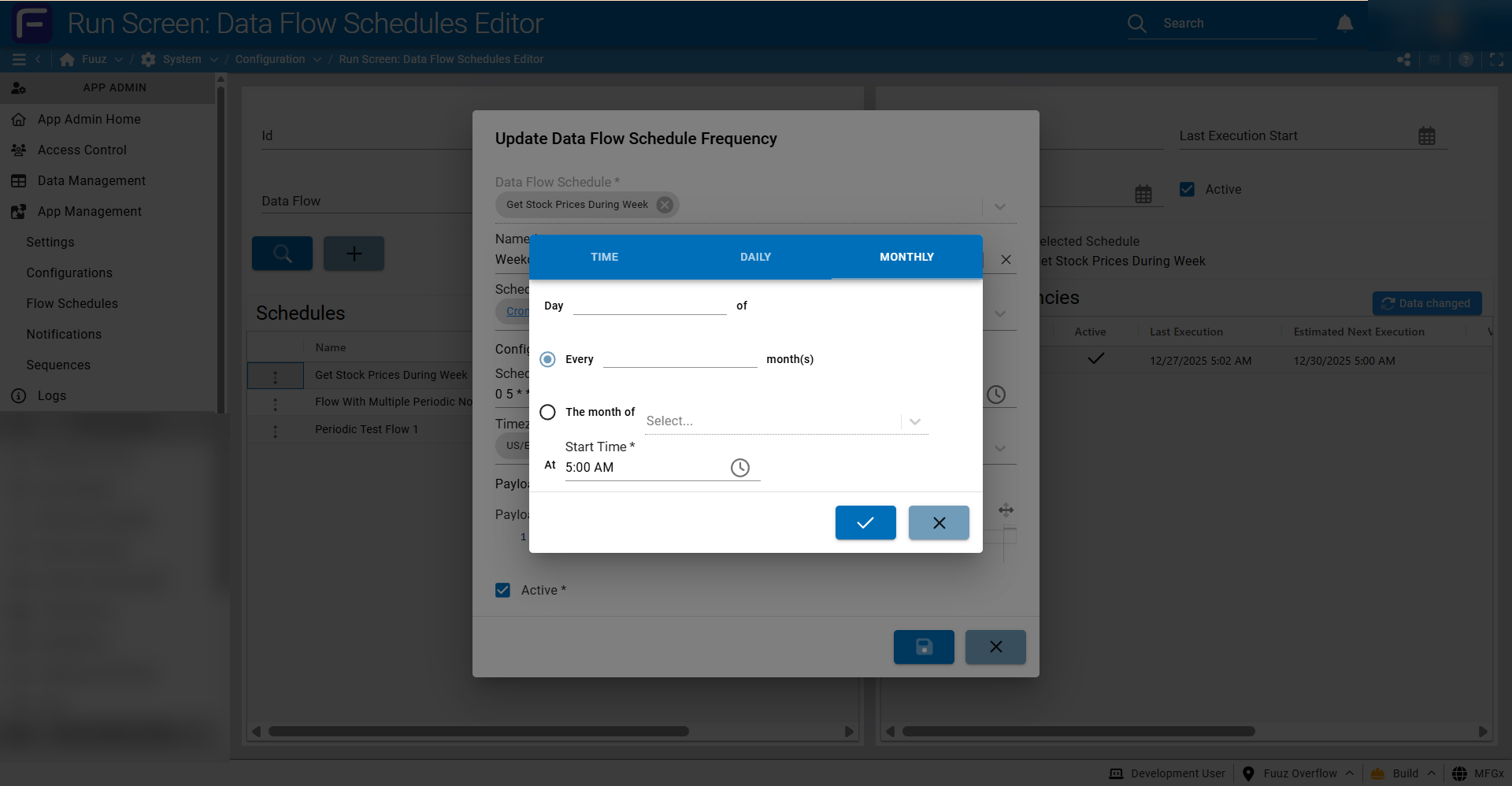Cancel the frequency picker with X button
The image size is (1512, 786).
(938, 523)
